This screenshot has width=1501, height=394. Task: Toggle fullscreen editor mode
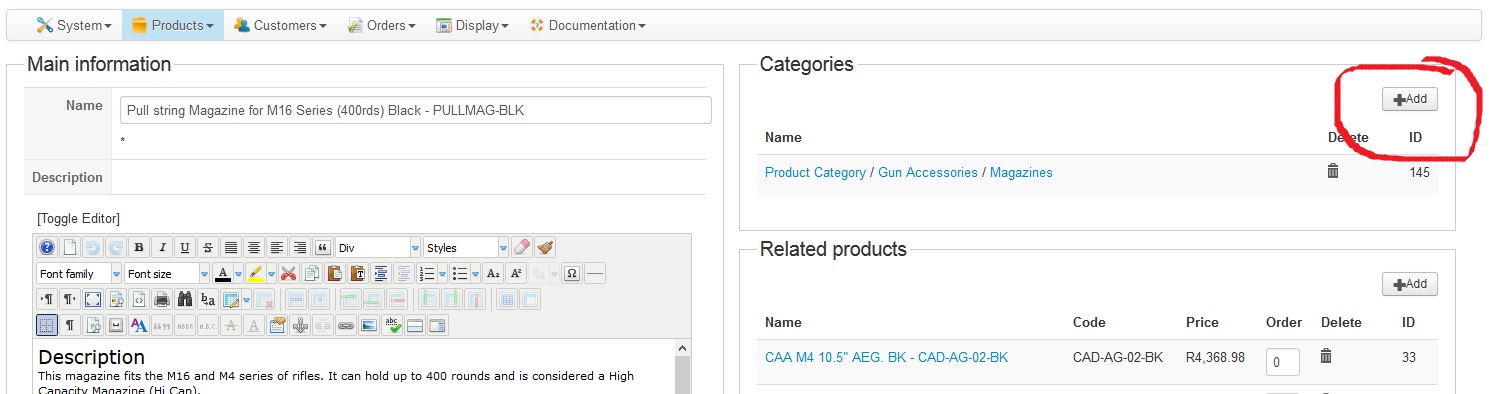click(93, 299)
